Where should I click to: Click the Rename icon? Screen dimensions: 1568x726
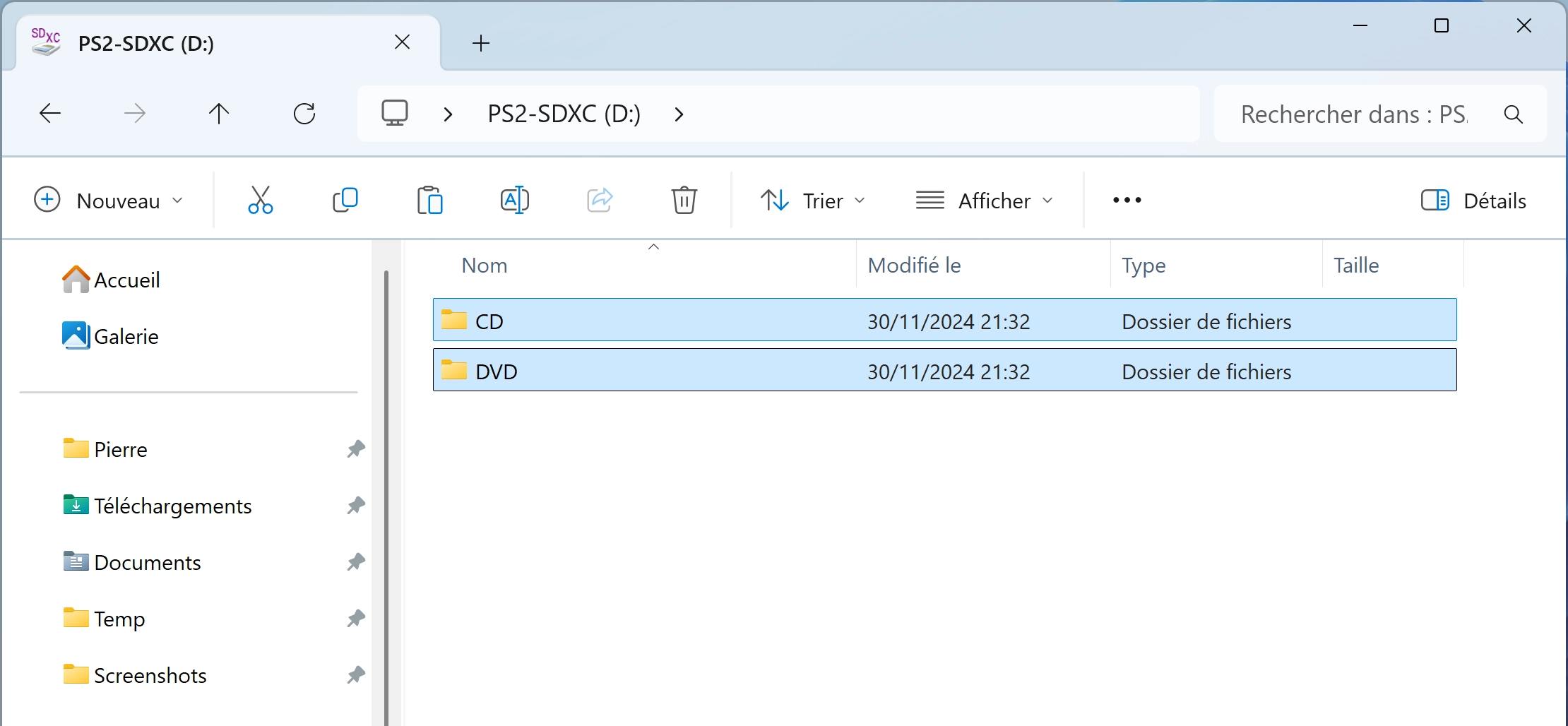[x=514, y=201]
